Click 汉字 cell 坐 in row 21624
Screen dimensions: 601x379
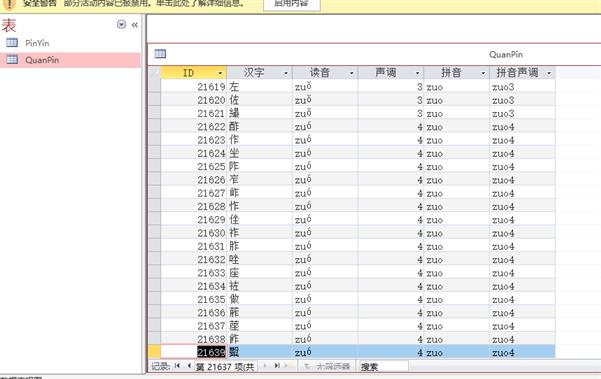coord(259,153)
